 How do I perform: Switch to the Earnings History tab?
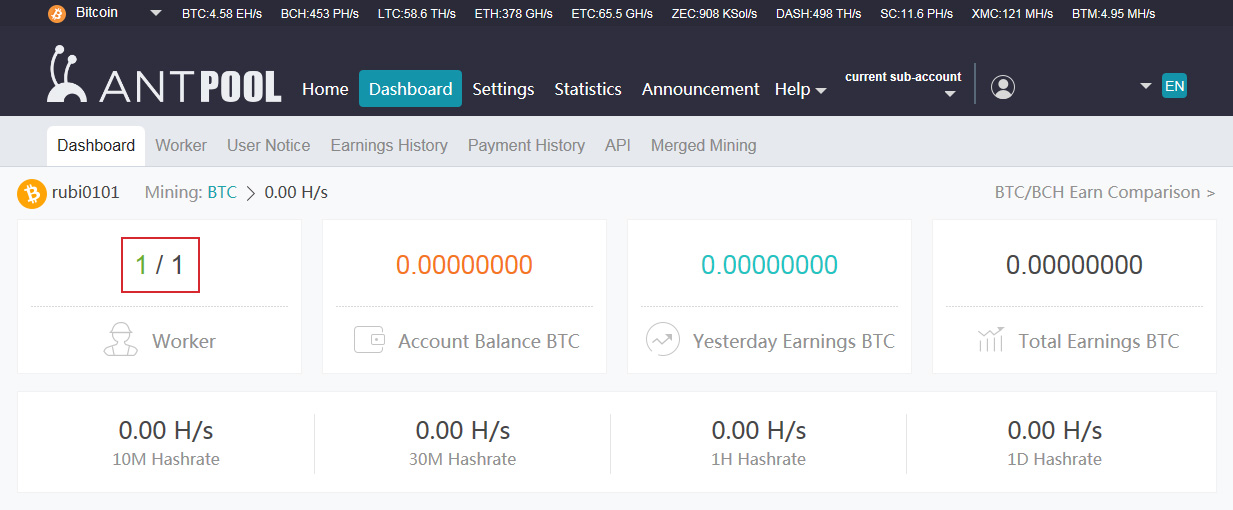click(x=389, y=145)
